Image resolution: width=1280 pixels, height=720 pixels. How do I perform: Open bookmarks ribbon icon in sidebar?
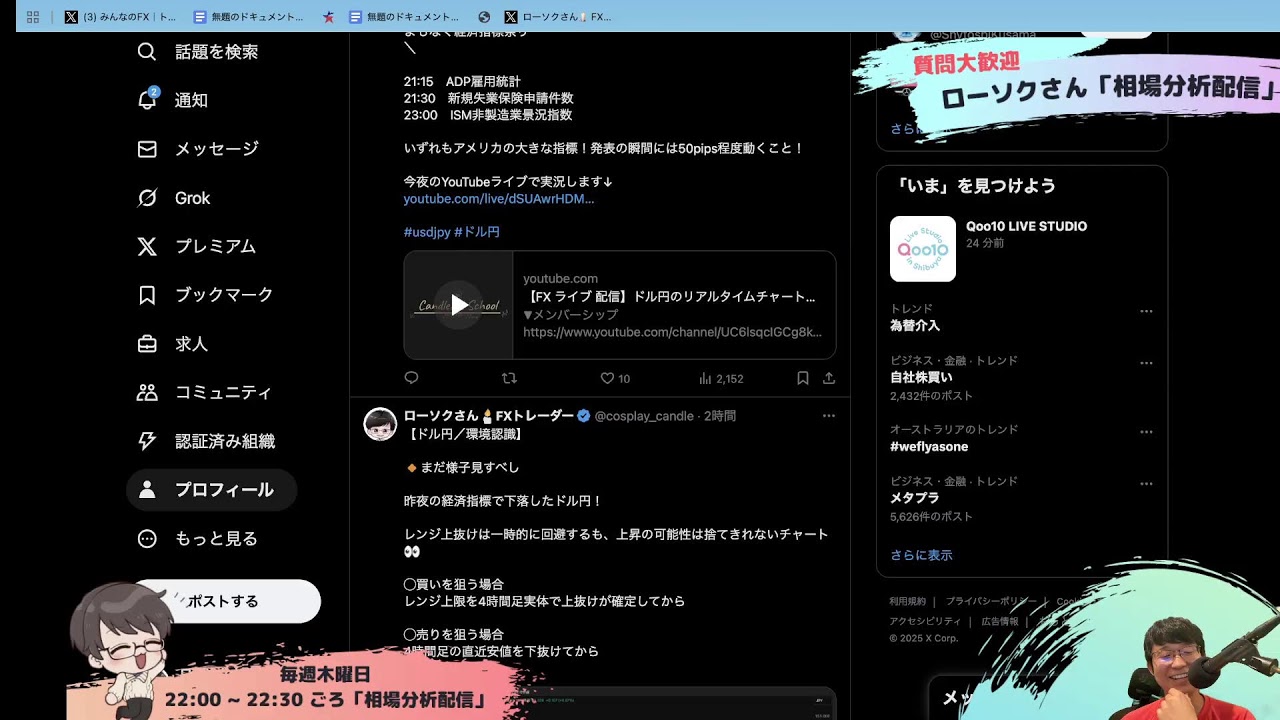tap(147, 295)
